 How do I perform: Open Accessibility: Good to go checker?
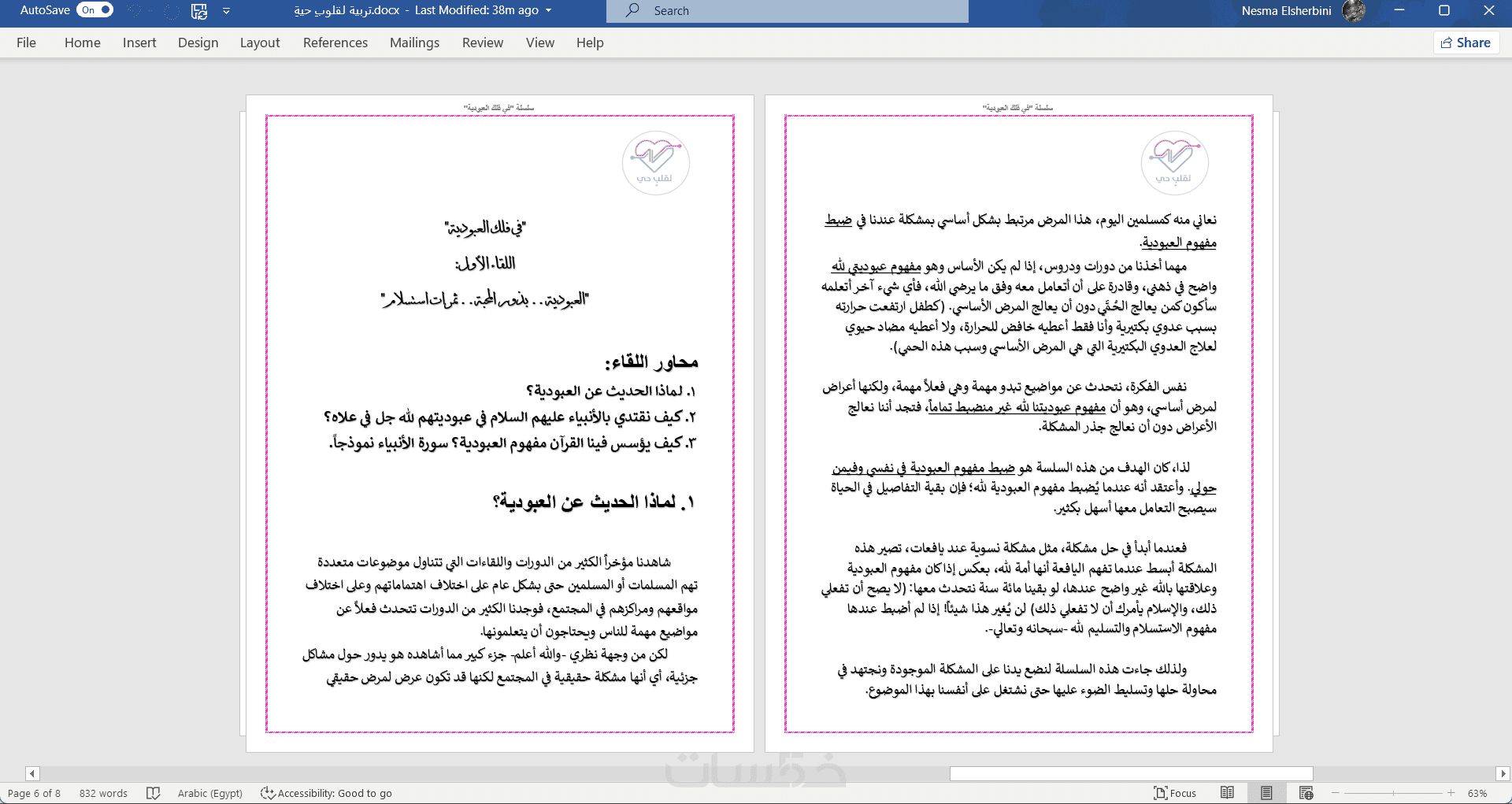(x=326, y=793)
